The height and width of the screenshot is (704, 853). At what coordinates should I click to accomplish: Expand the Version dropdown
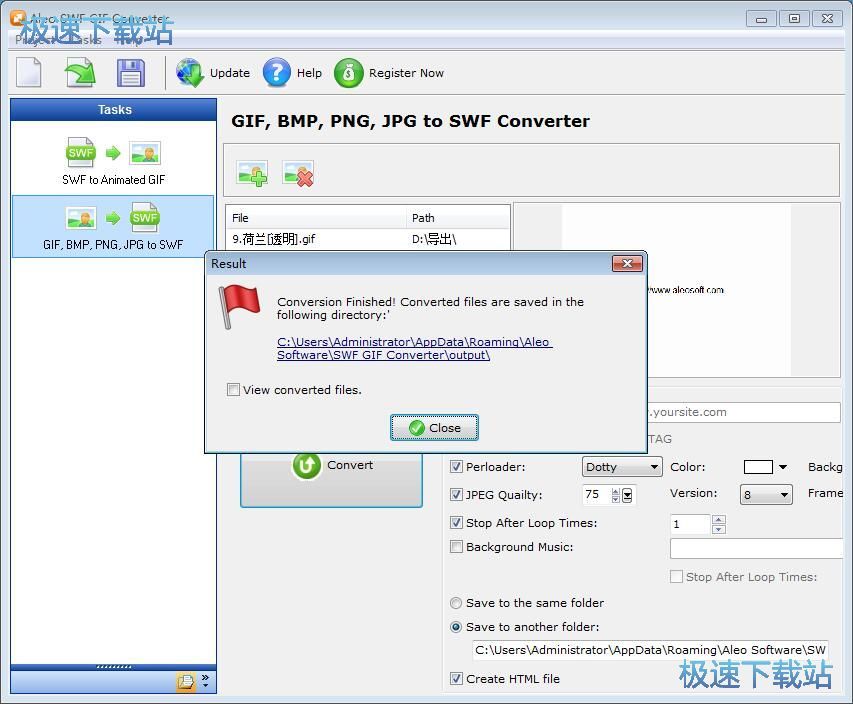pos(766,495)
